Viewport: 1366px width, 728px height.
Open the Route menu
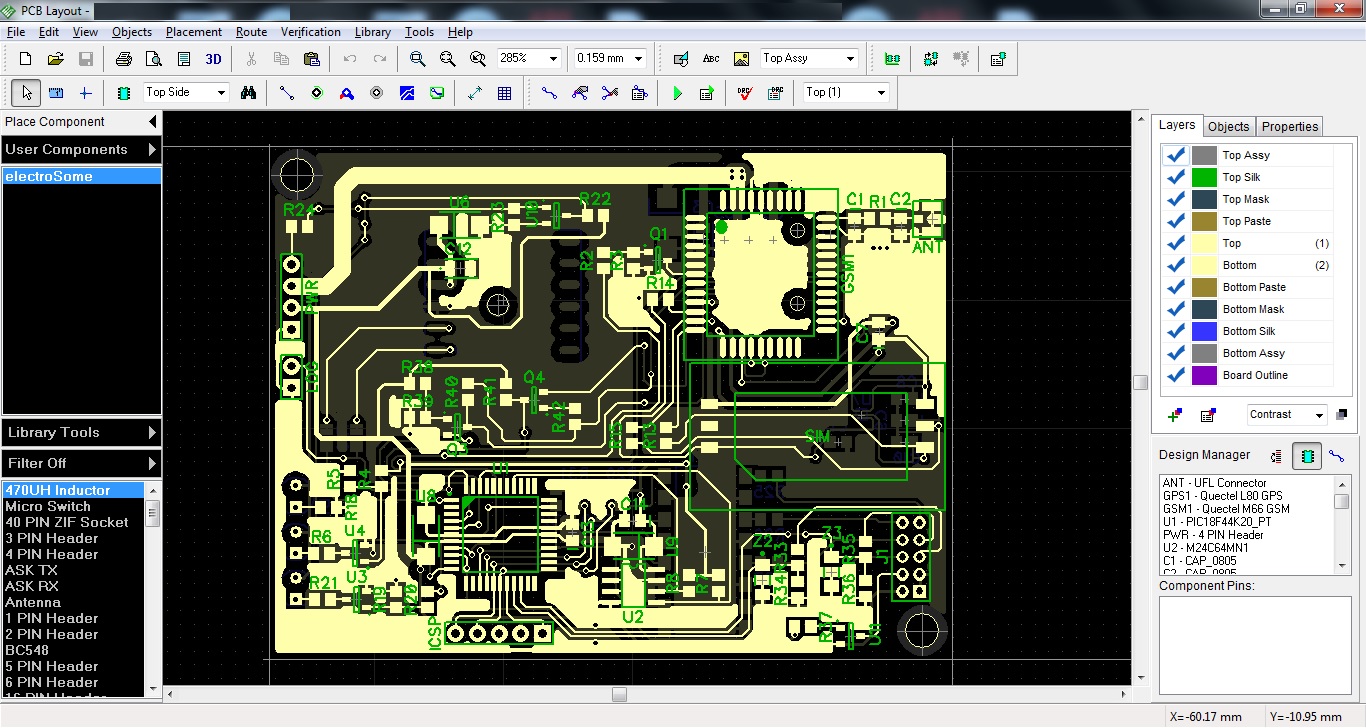coord(251,31)
